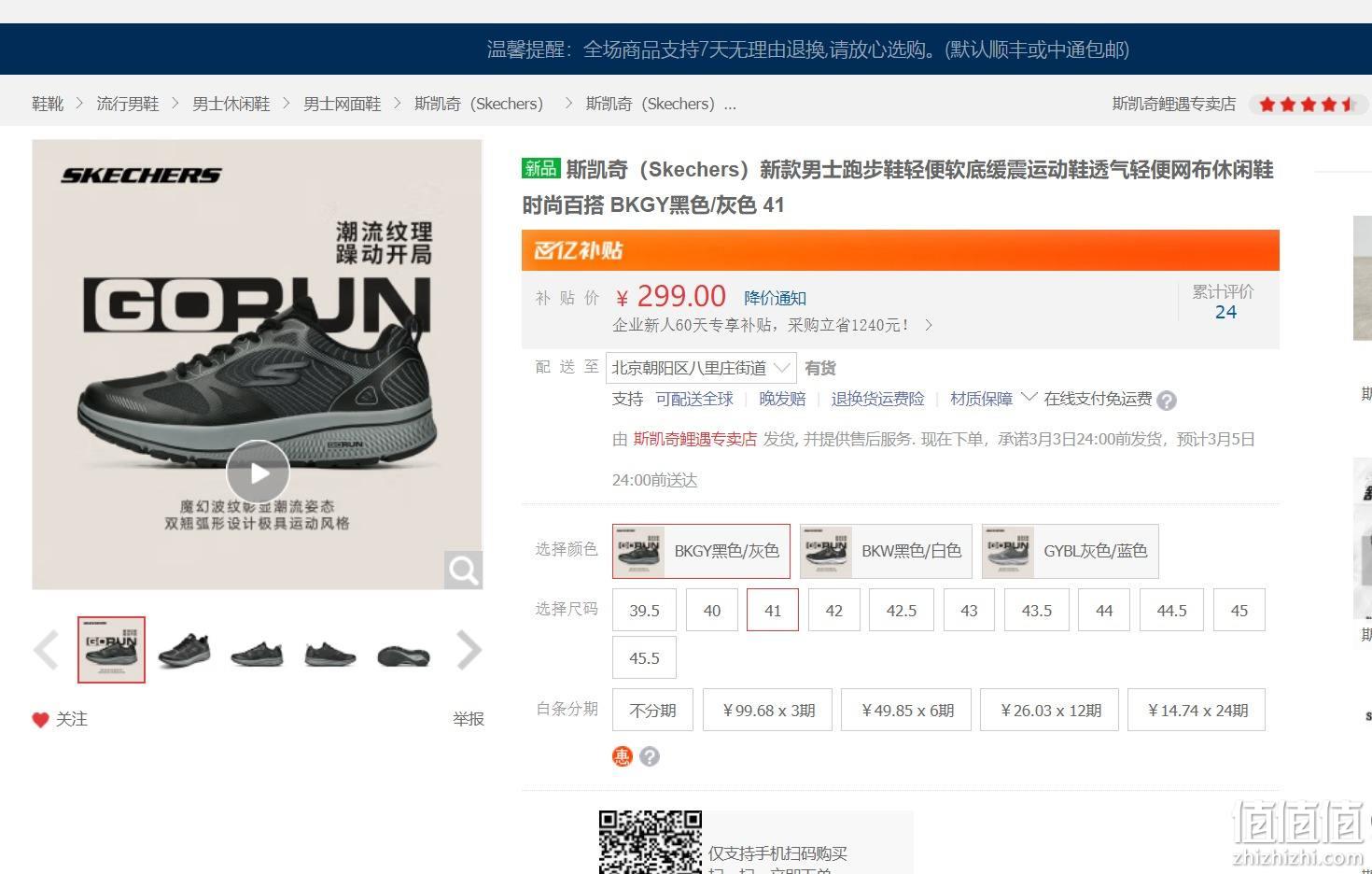
Task: Open the magnifier zoom icon on product image
Action: [463, 570]
